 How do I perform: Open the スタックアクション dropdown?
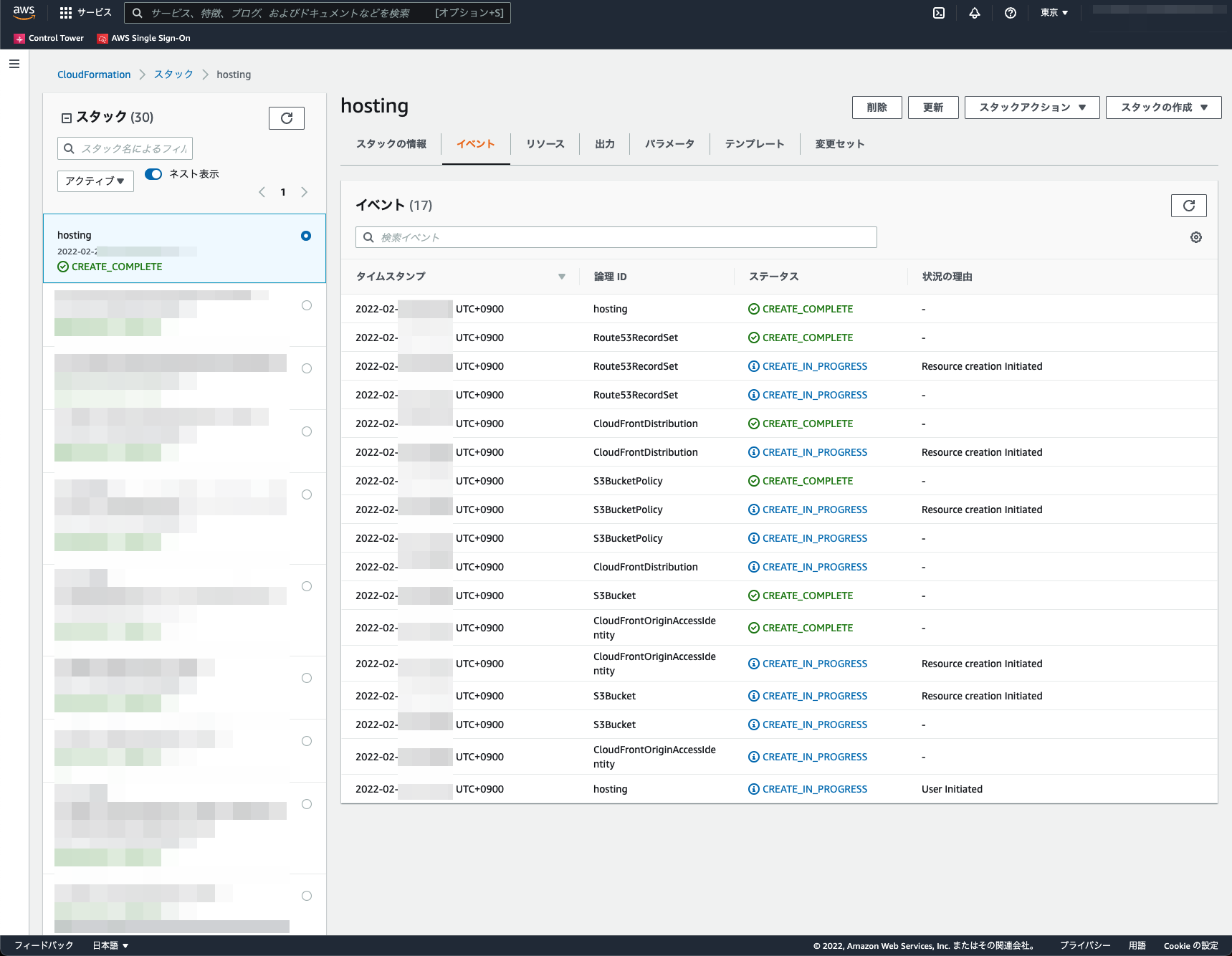pos(1032,107)
